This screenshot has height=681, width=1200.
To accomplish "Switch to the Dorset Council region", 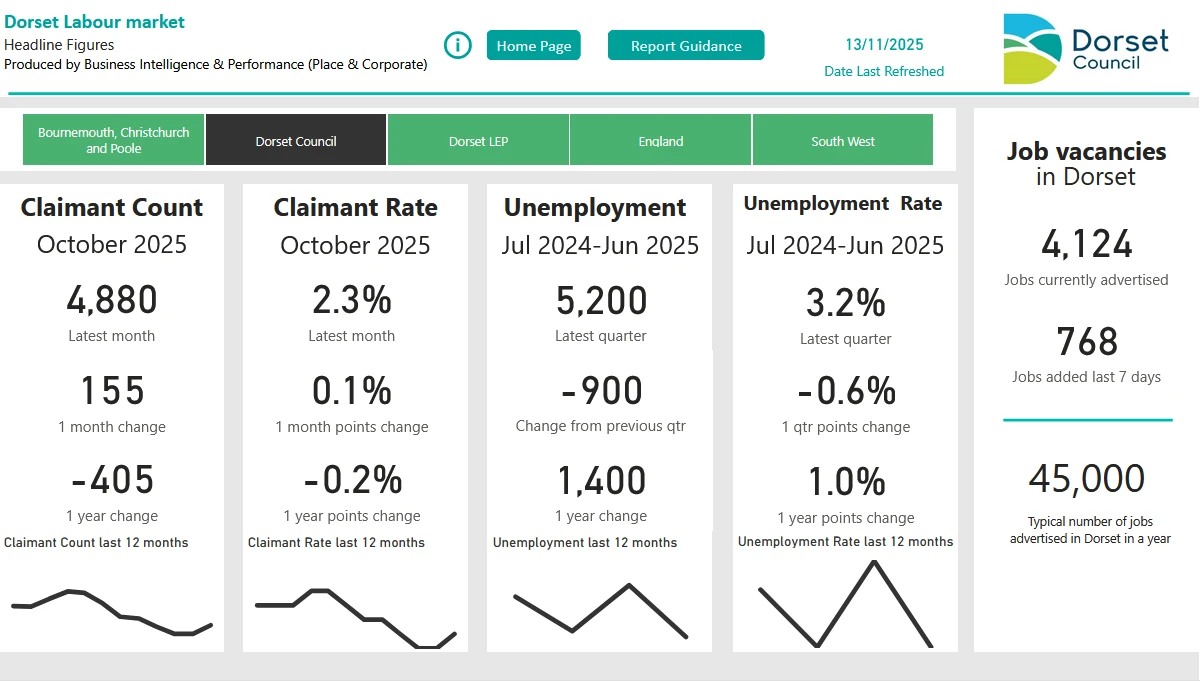I will pos(295,139).
